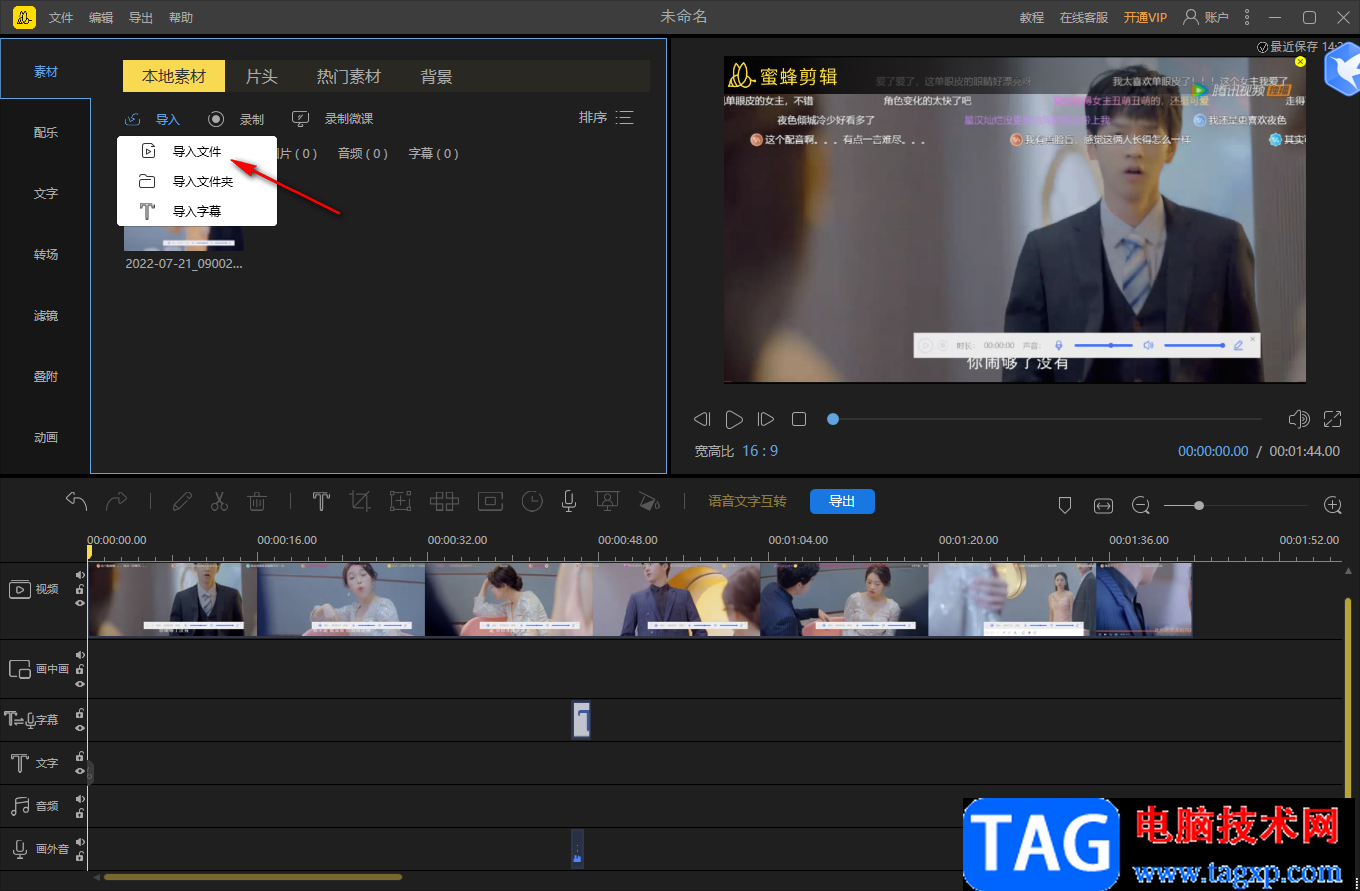The image size is (1360, 891).
Task: Open 在线客服 support
Action: (x=1084, y=18)
